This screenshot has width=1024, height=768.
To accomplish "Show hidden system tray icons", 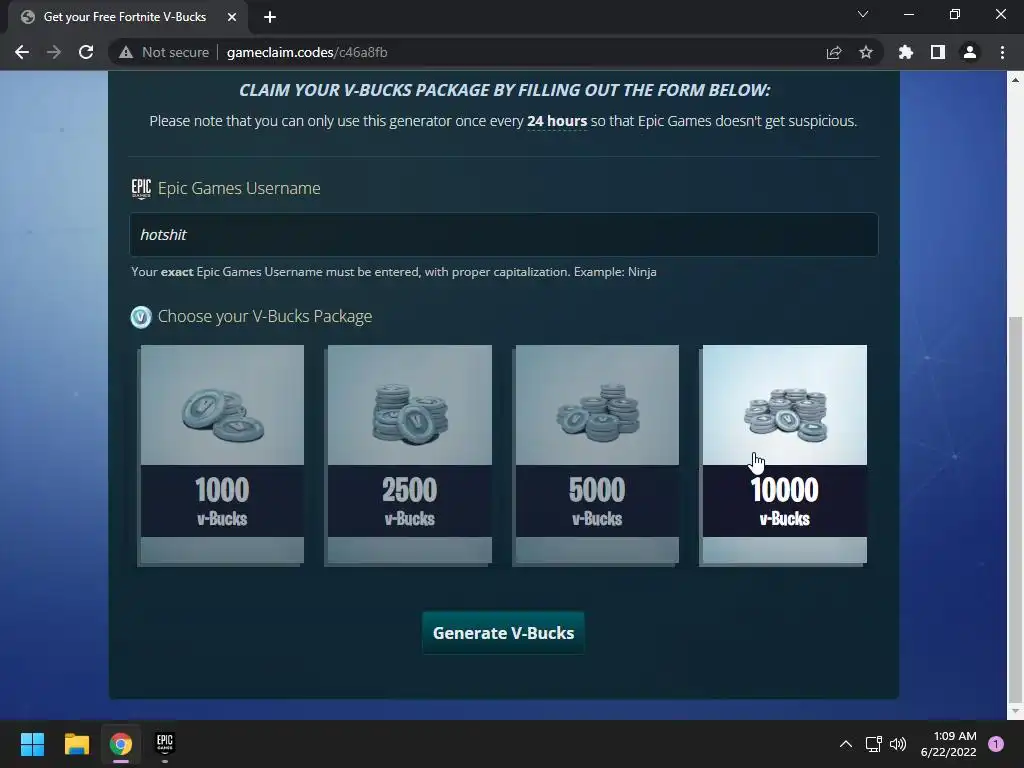I will tap(846, 744).
